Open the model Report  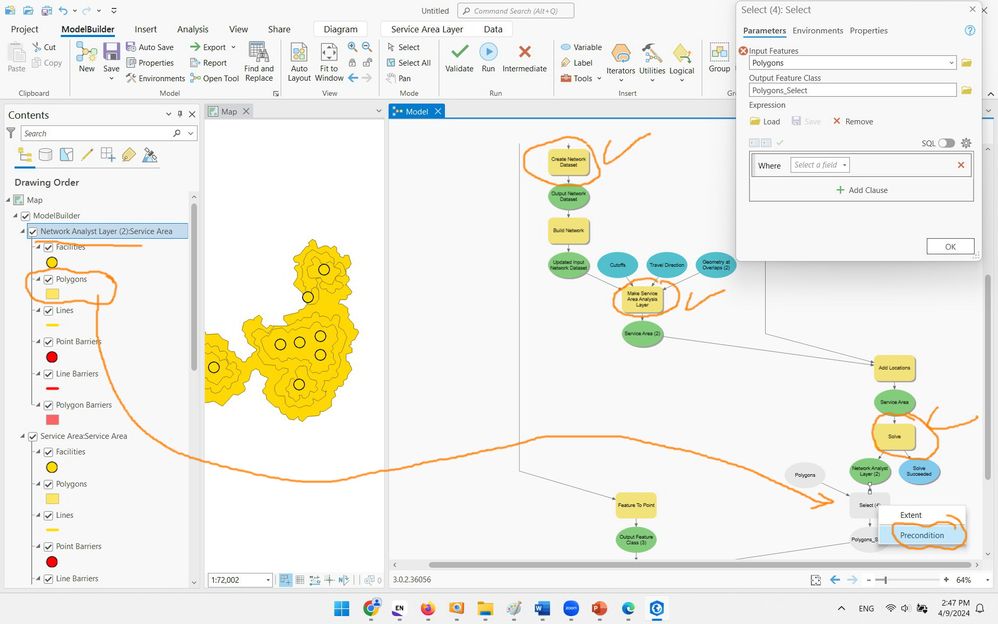pyautogui.click(x=209, y=62)
